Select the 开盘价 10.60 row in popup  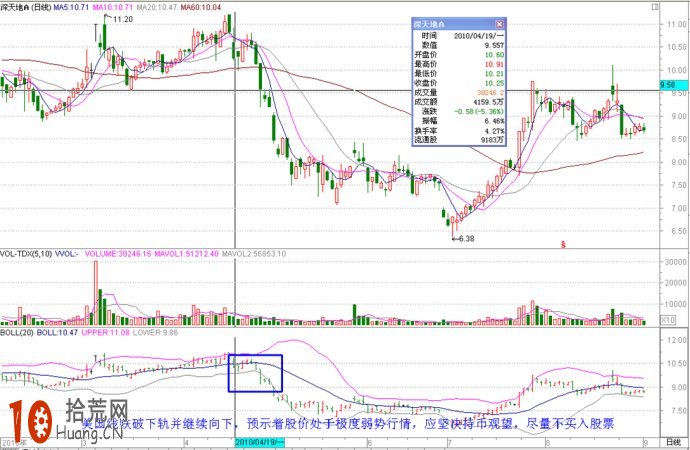(459, 55)
